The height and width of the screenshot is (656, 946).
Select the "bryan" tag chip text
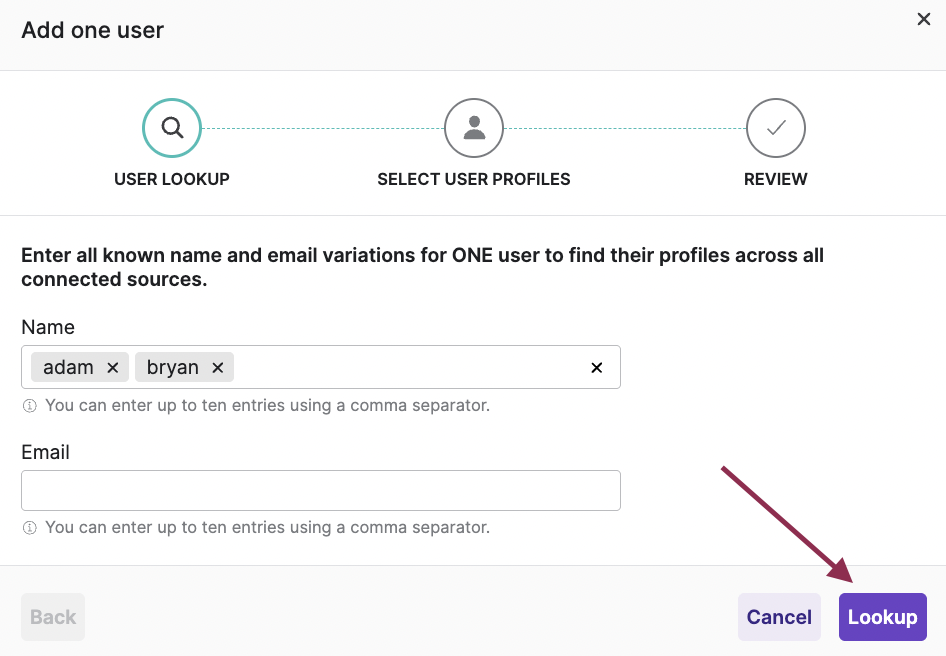pos(173,368)
